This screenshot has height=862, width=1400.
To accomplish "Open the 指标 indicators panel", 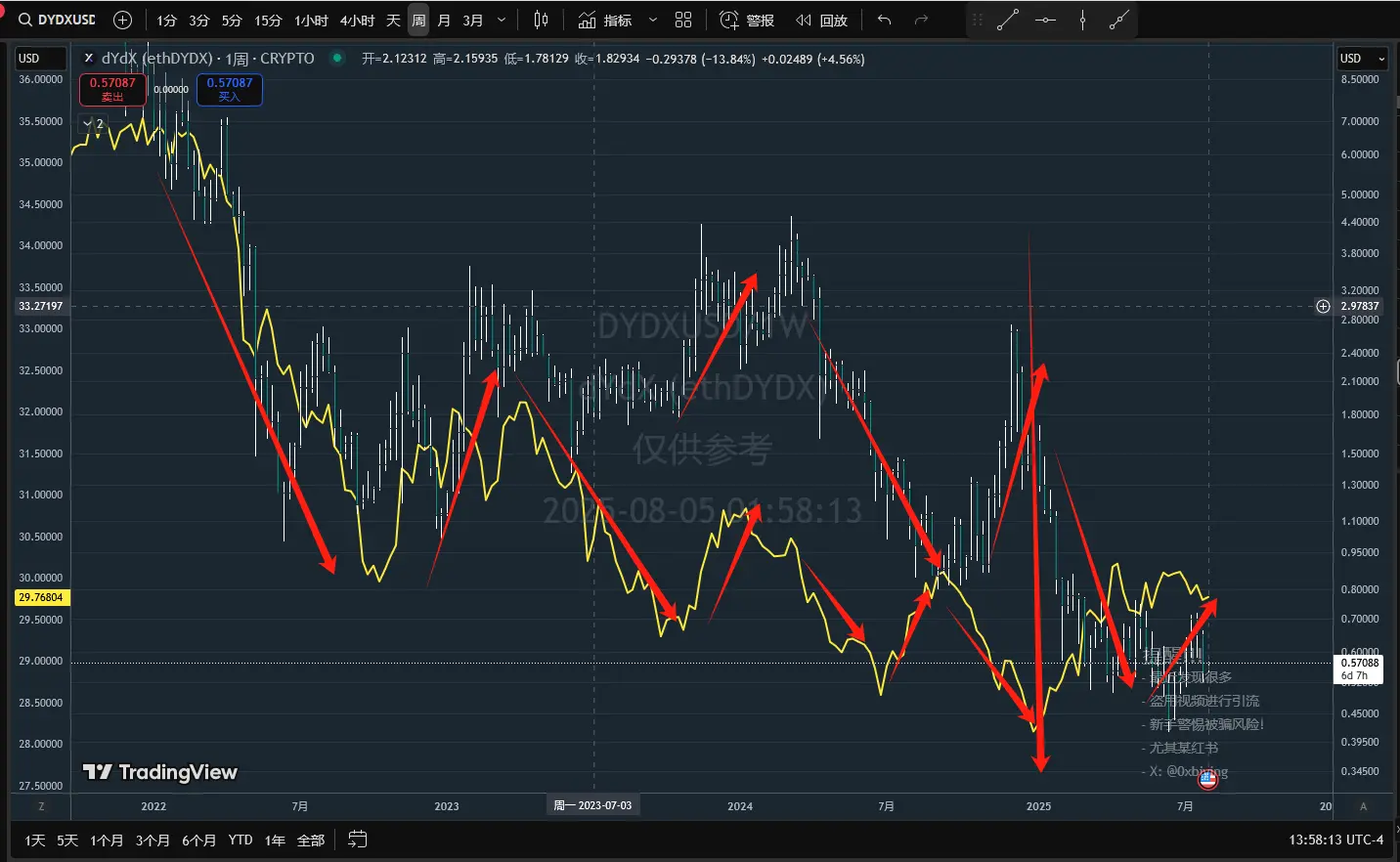I will 605,20.
